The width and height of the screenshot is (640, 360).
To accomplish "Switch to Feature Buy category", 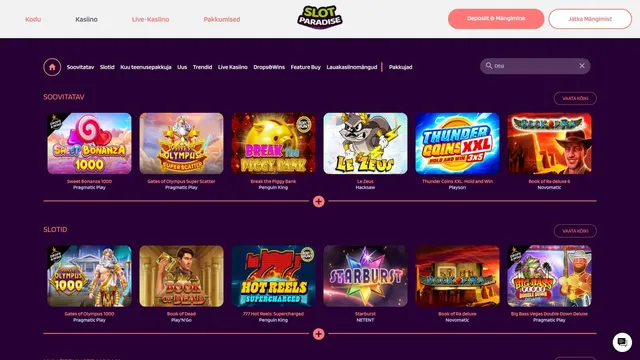I will [x=306, y=67].
